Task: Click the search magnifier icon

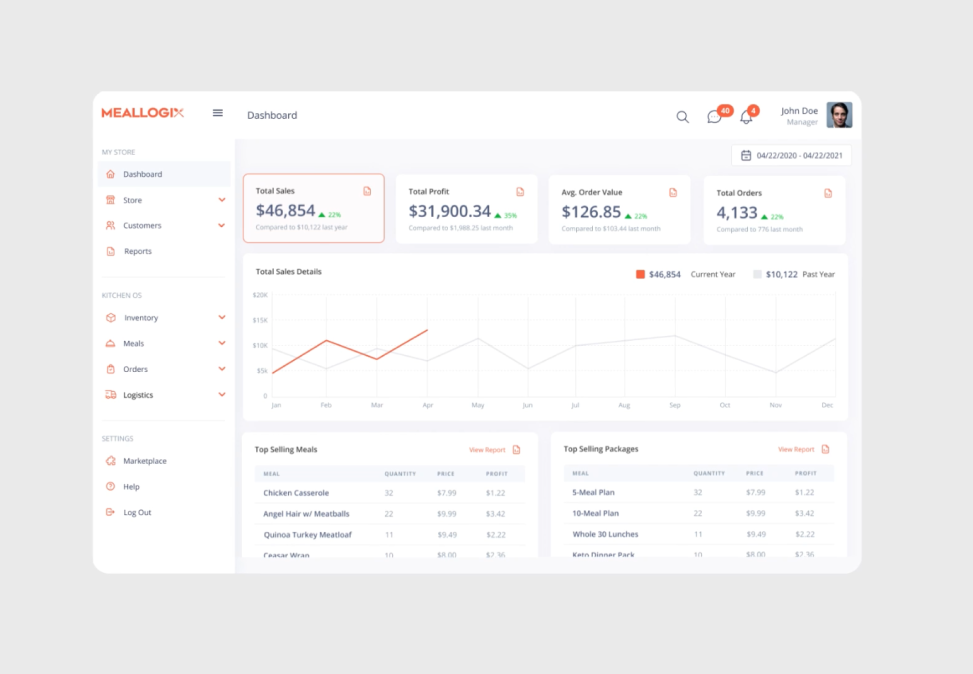Action: click(x=682, y=117)
